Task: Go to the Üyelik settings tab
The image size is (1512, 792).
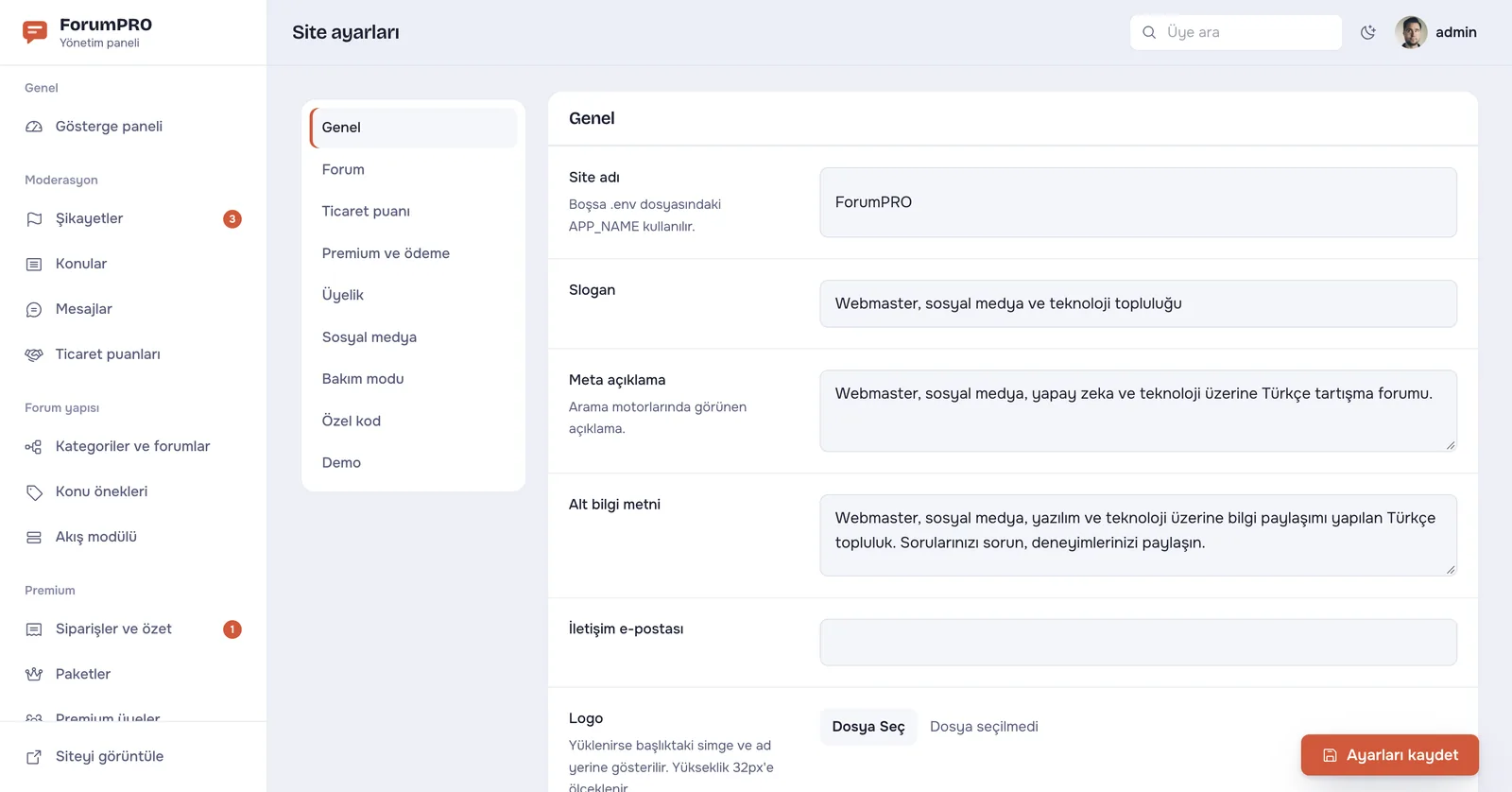Action: (413, 295)
